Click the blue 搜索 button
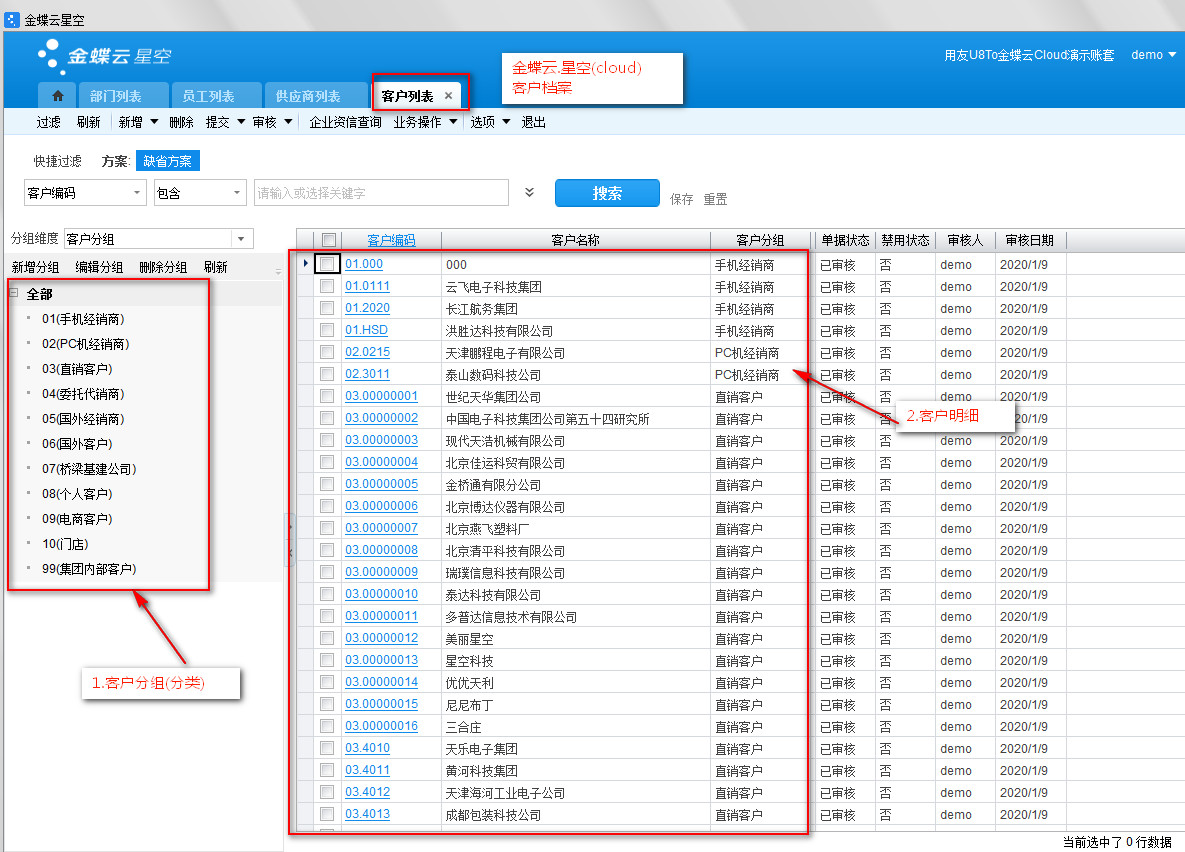Screen dimensions: 1185x852 [607, 193]
